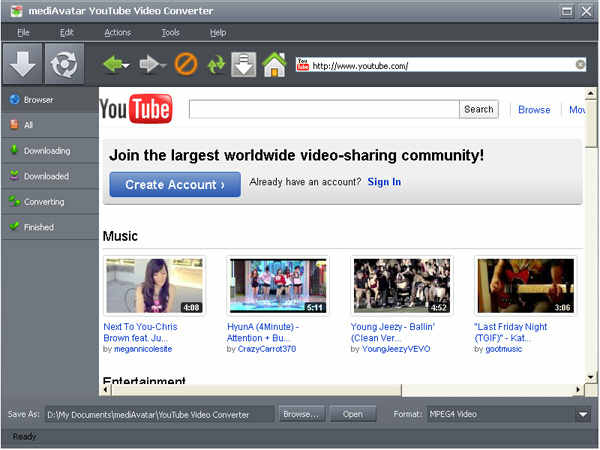The width and height of the screenshot is (600, 450).
Task: Go back with the green left arrow
Action: [113, 64]
